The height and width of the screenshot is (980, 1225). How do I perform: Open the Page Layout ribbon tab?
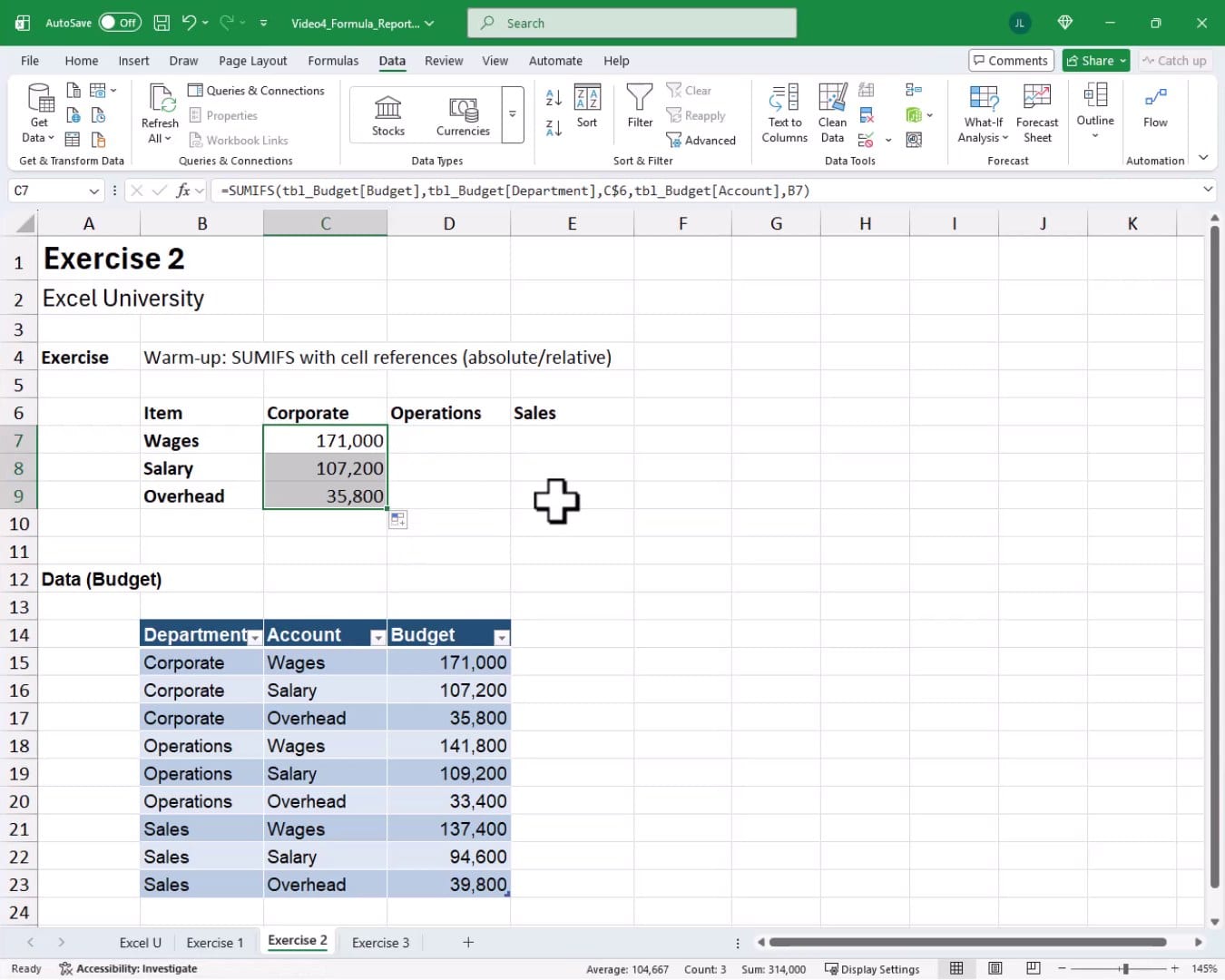252,61
